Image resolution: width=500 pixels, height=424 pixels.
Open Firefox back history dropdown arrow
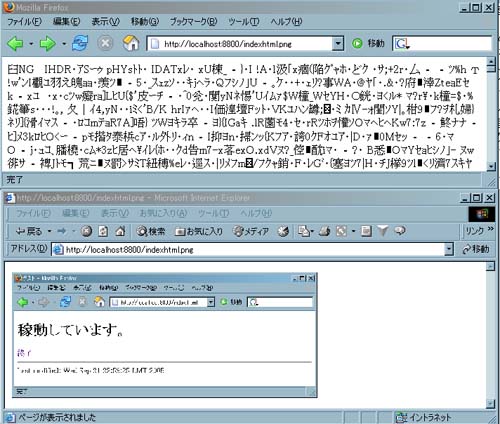[x=31, y=44]
